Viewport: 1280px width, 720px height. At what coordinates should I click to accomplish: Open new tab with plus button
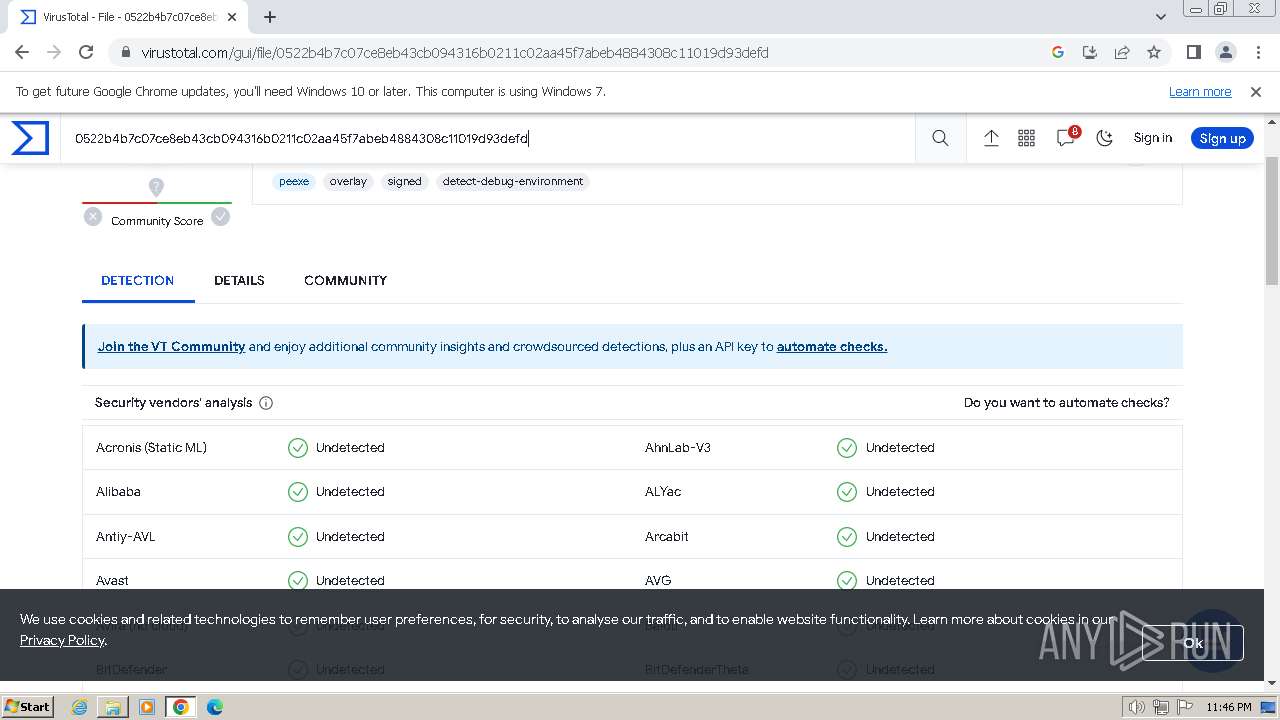click(270, 17)
